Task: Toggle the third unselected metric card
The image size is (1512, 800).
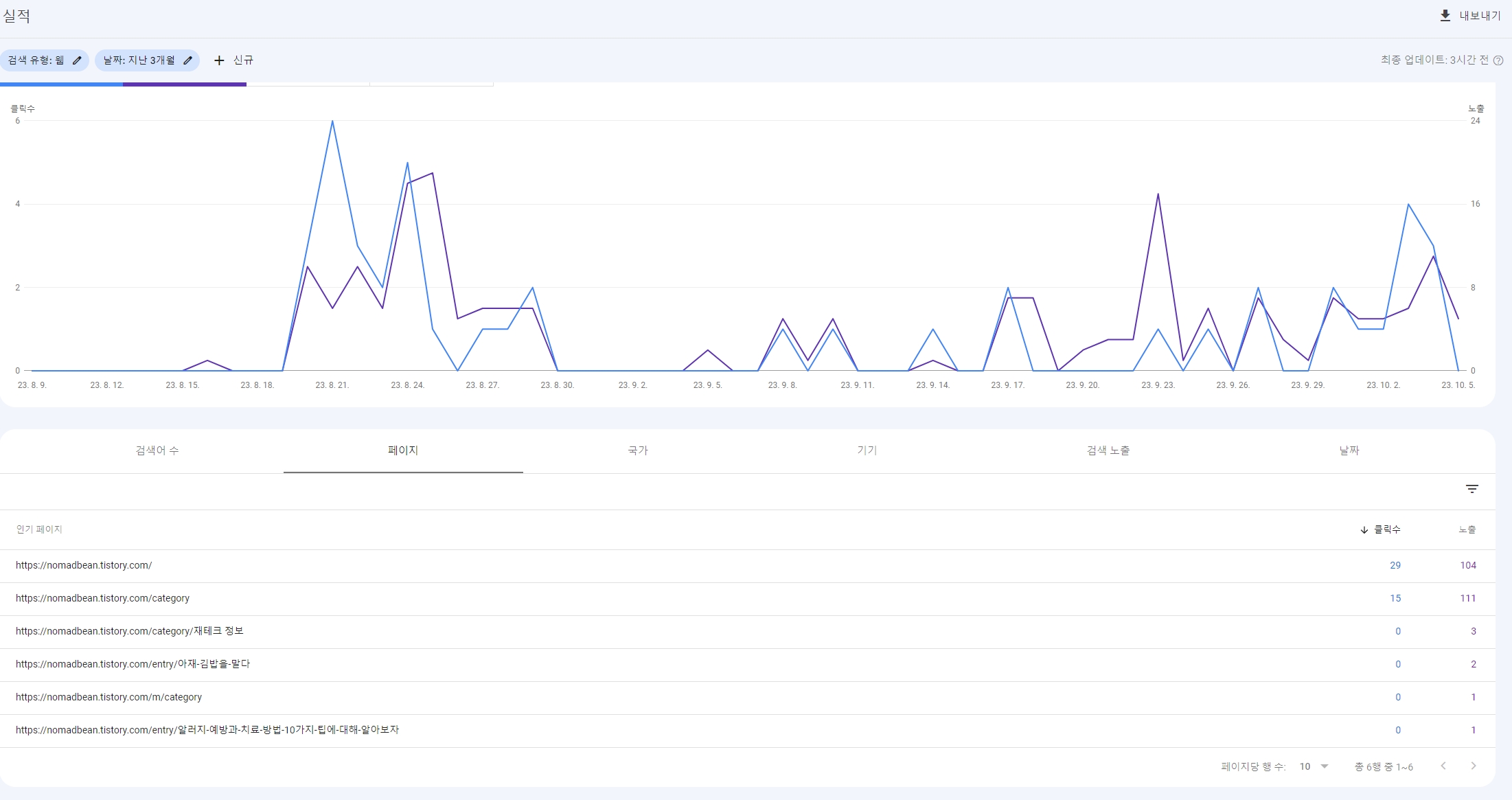Action: click(x=308, y=84)
